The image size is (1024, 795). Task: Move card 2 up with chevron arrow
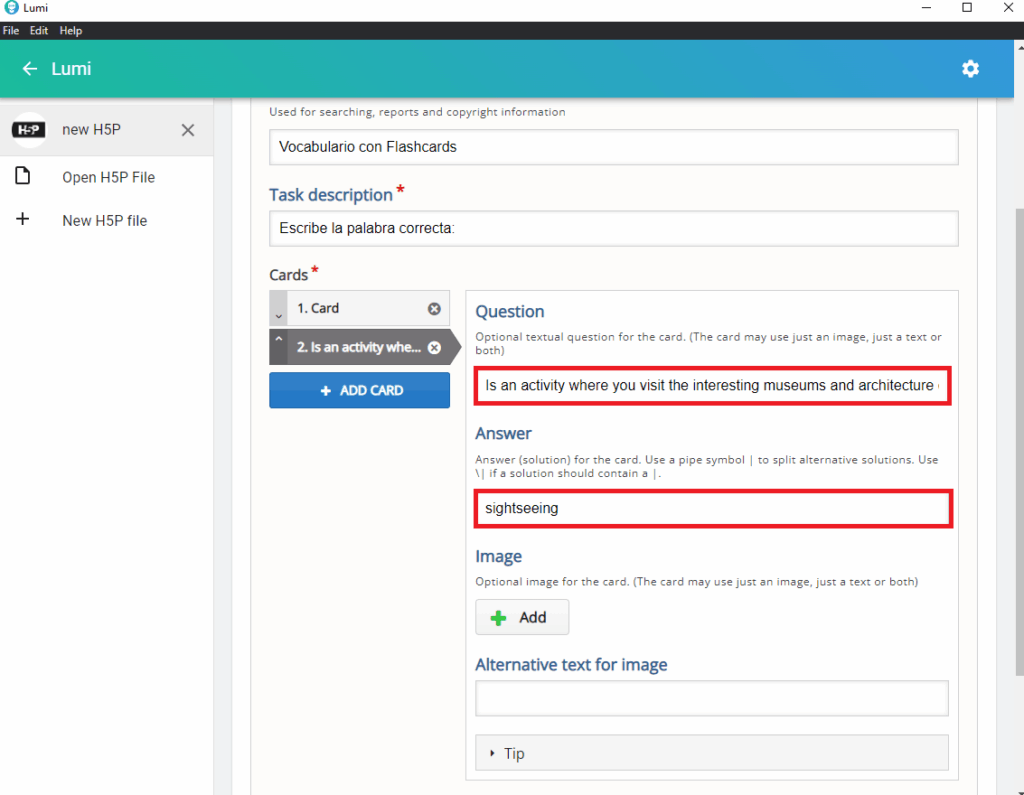pyautogui.click(x=278, y=340)
